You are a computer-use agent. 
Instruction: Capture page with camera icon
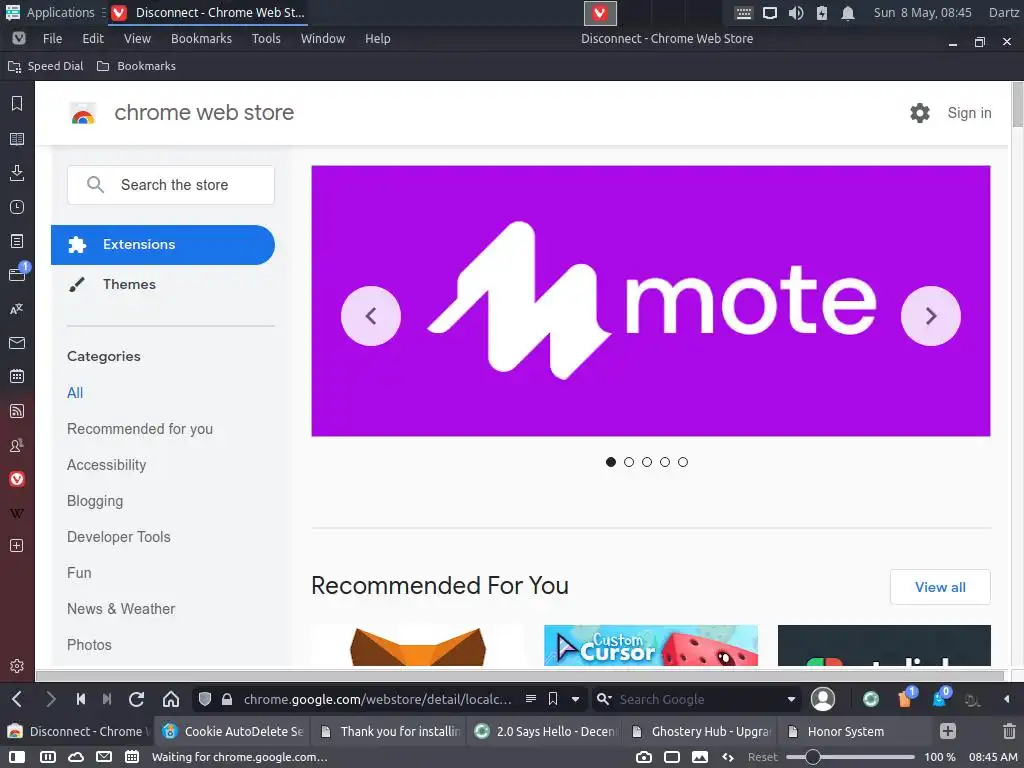(644, 757)
